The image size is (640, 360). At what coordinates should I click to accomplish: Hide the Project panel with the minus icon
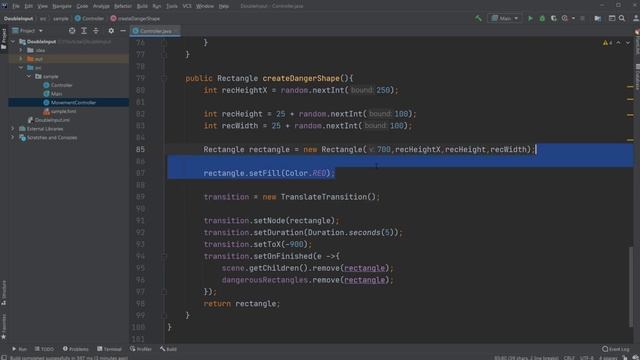coord(123,31)
